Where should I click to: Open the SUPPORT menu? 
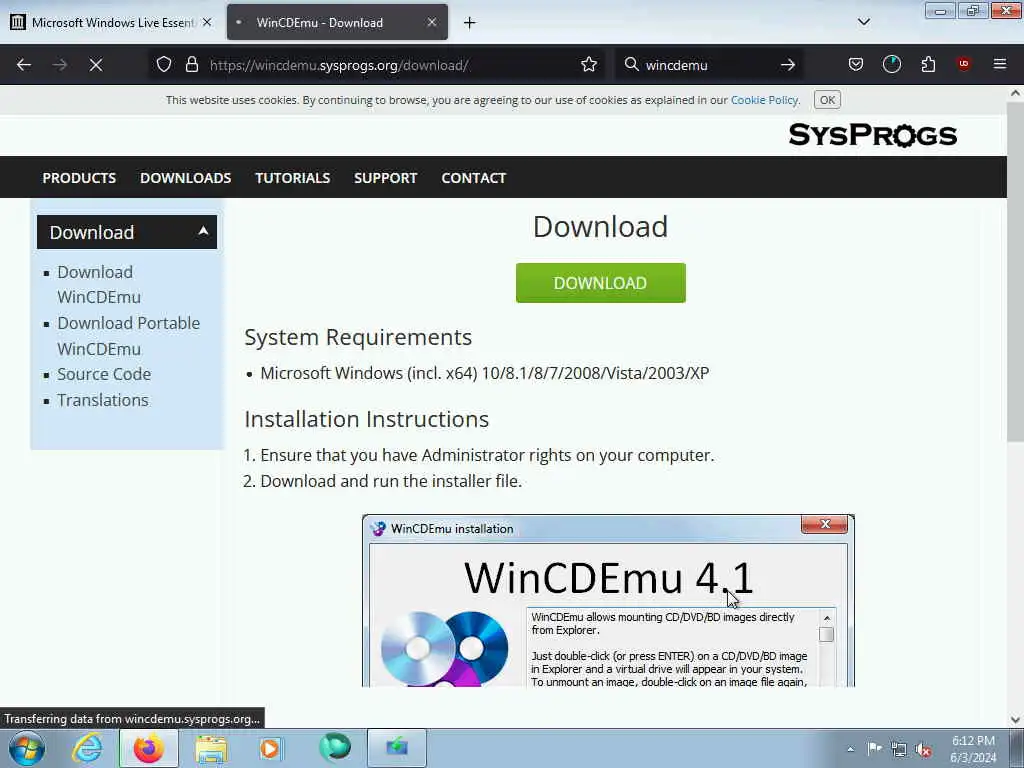(x=385, y=178)
